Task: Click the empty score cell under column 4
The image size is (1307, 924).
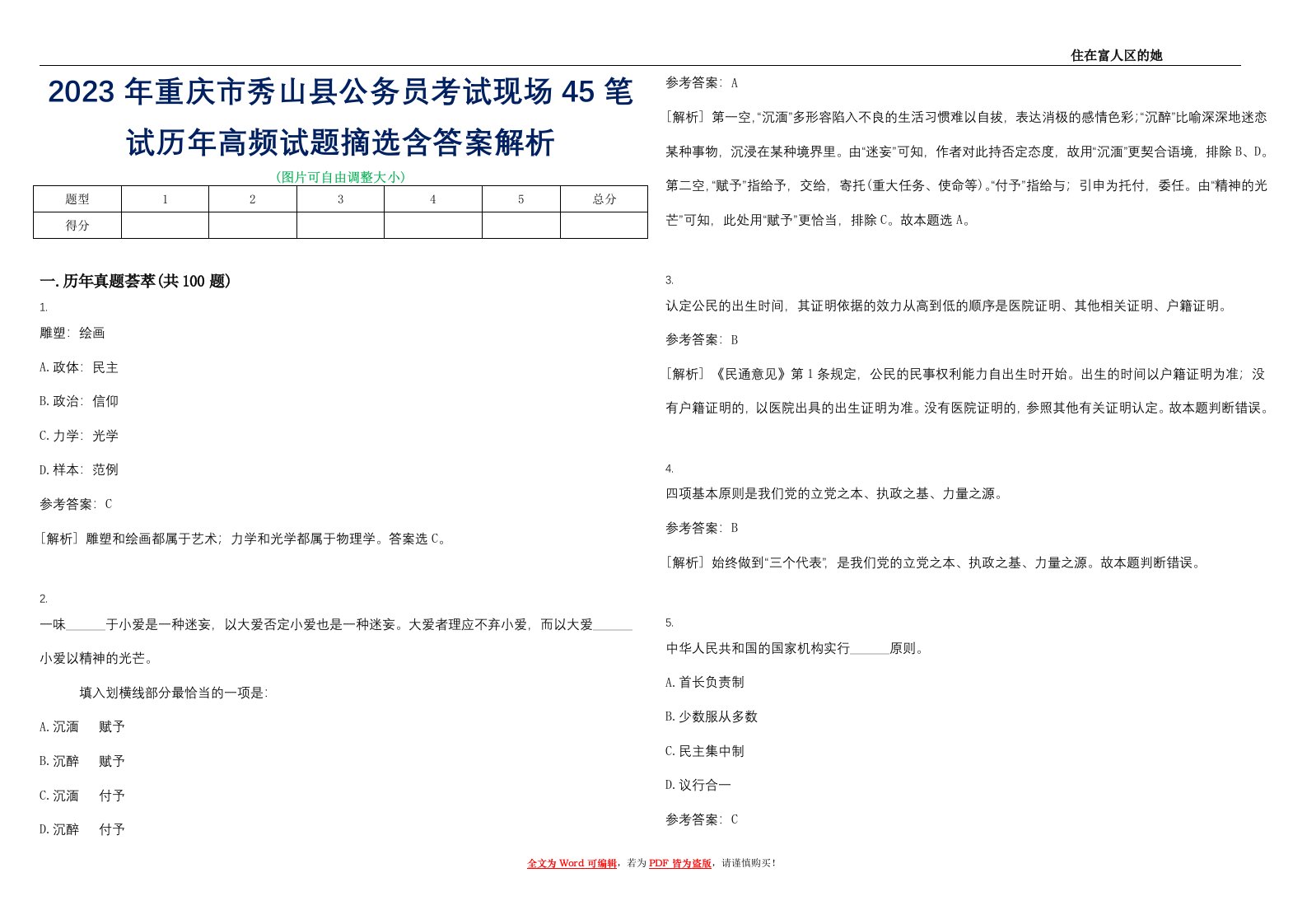Action: [432, 226]
